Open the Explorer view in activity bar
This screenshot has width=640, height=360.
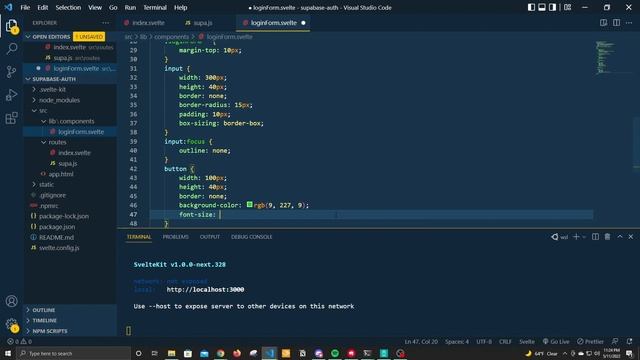11,27
